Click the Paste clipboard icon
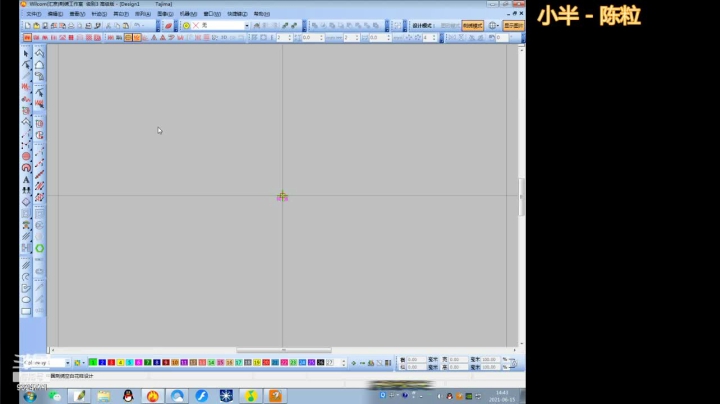Viewport: 720px width, 404px height. click(x=126, y=26)
